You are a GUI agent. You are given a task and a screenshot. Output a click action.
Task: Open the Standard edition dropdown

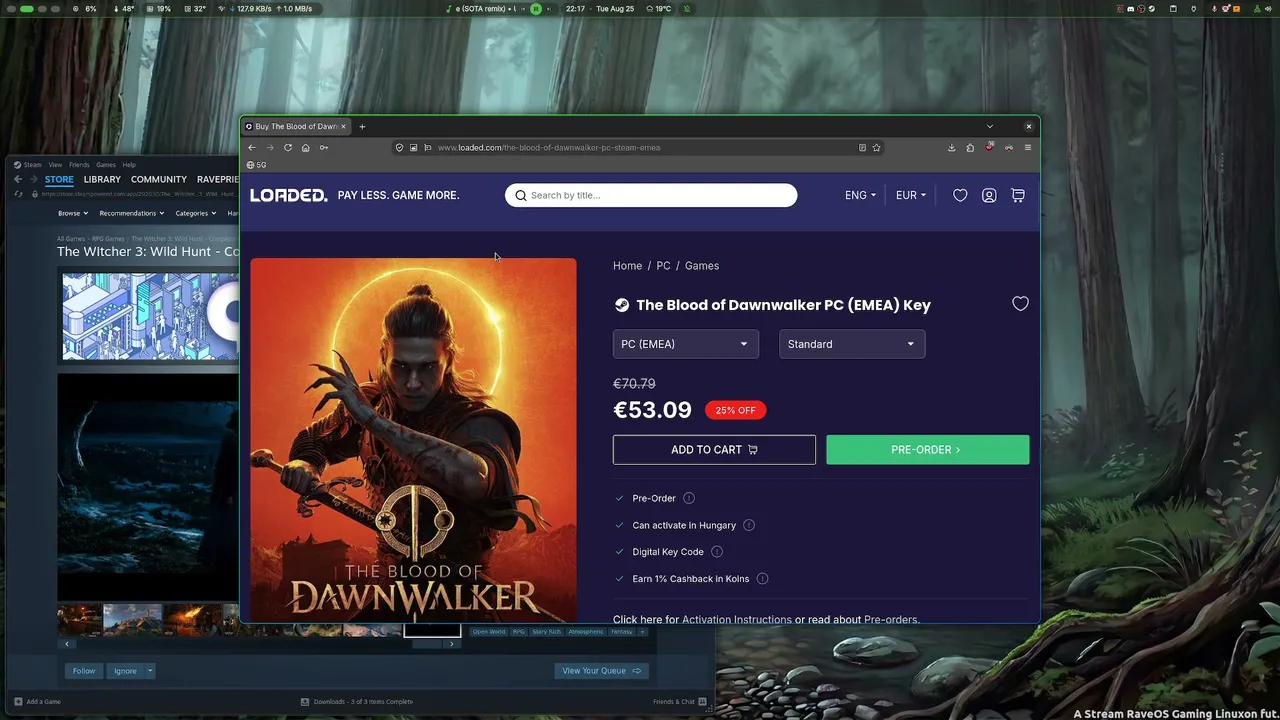852,344
